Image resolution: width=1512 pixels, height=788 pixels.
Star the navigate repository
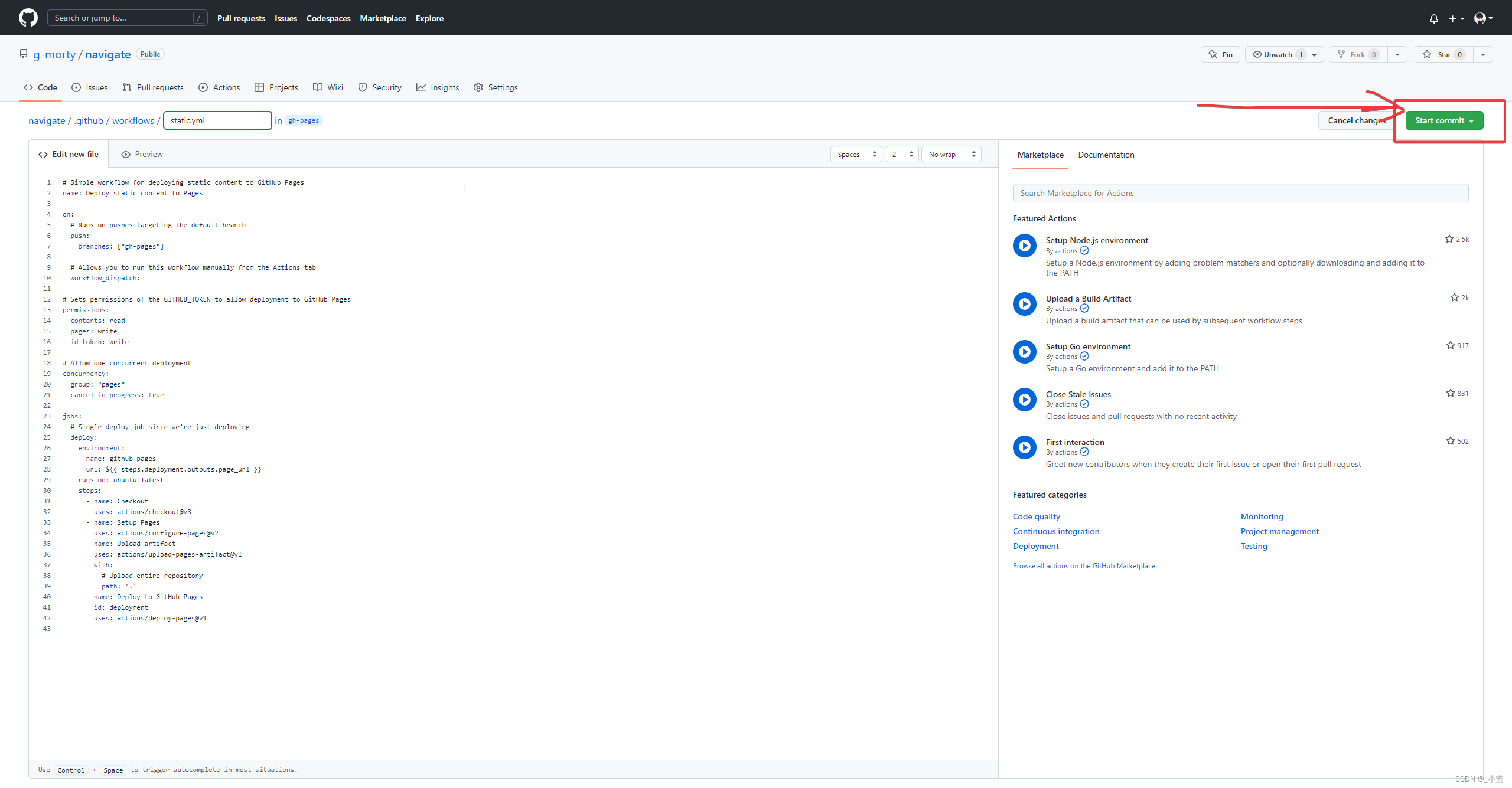pos(1443,54)
